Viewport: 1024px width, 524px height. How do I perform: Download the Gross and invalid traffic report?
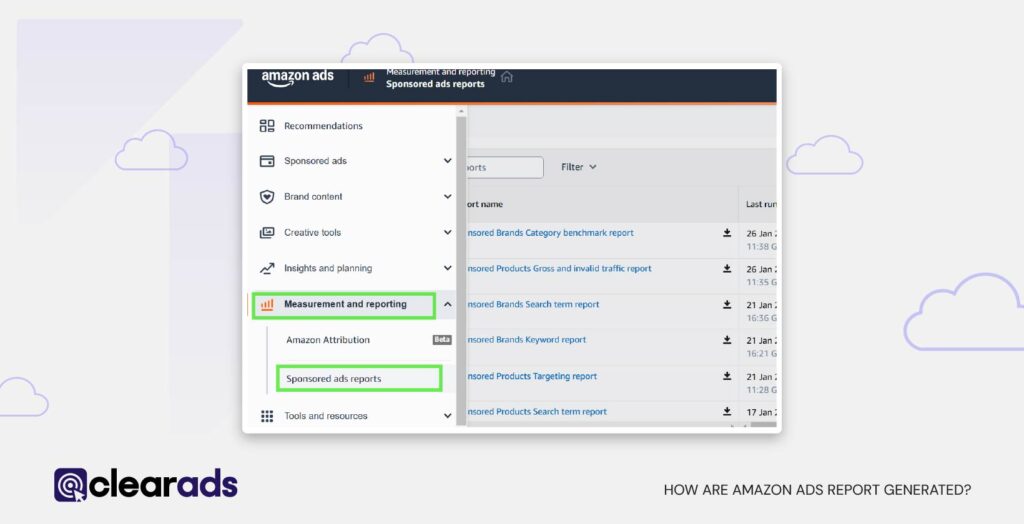[727, 269]
